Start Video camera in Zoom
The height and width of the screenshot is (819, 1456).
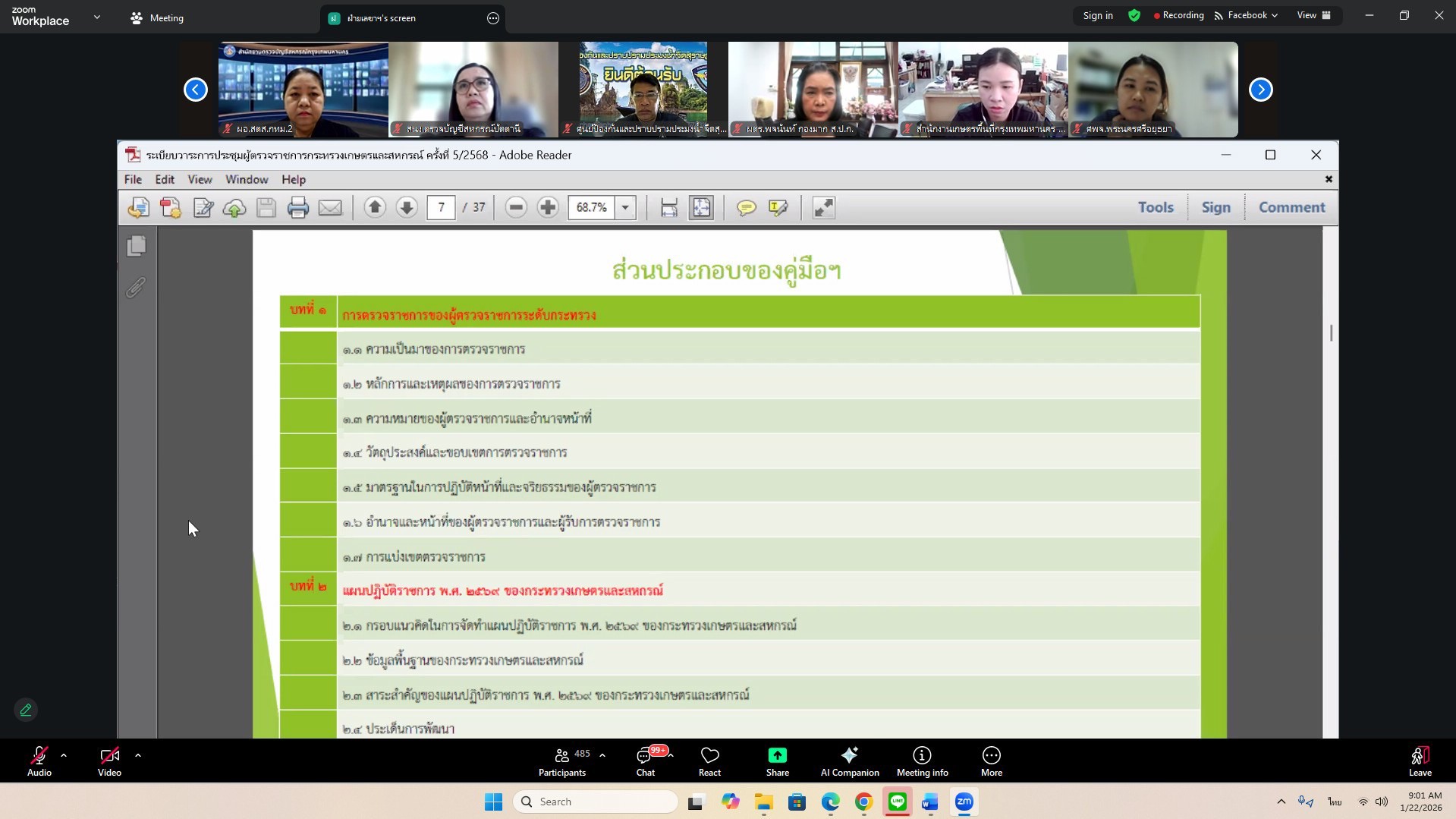pos(109,761)
